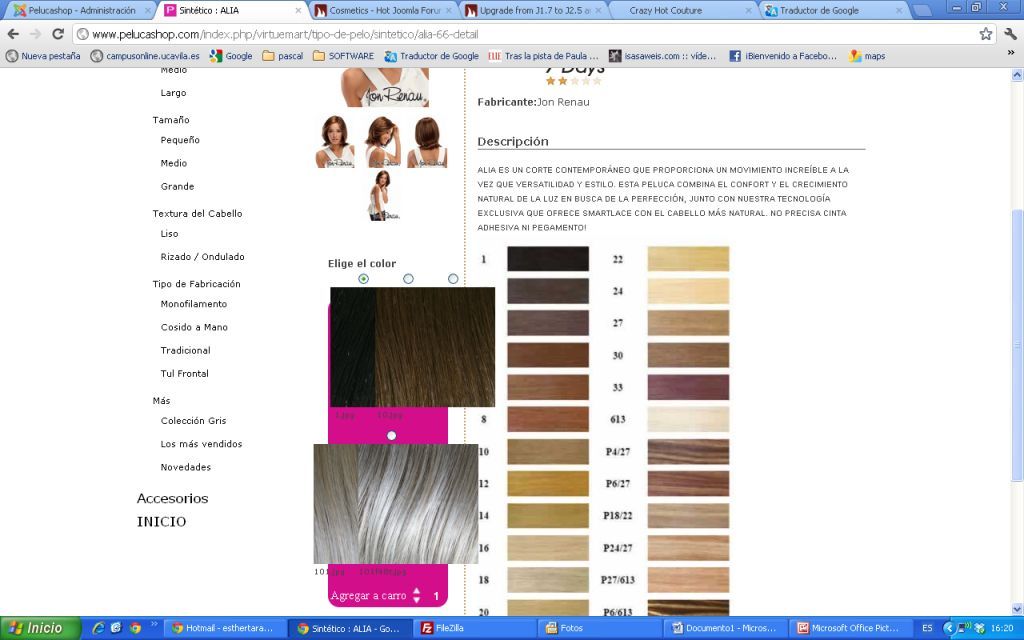
Task: Go back with the browser back arrow
Action: tap(13, 34)
